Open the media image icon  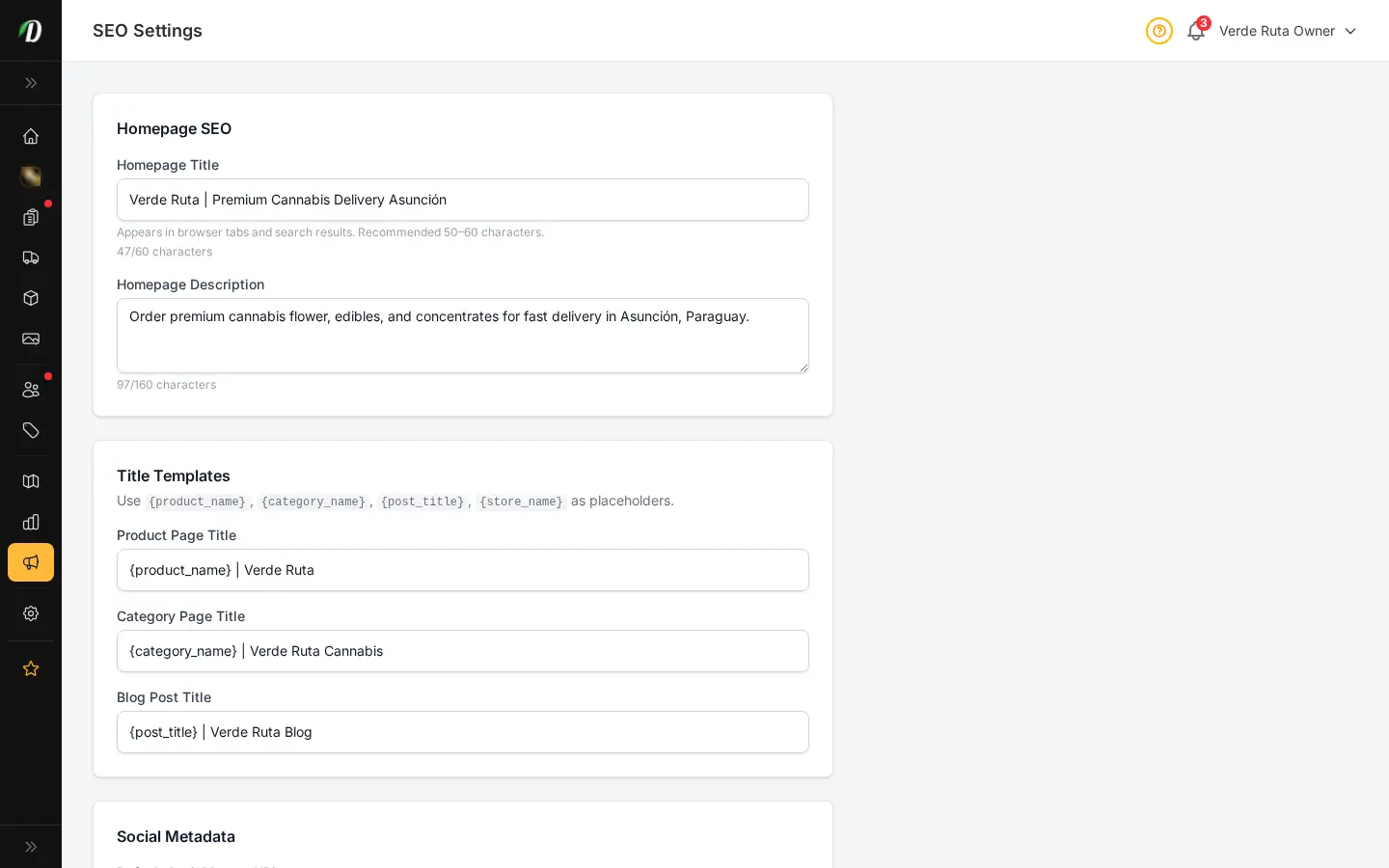coord(31,339)
